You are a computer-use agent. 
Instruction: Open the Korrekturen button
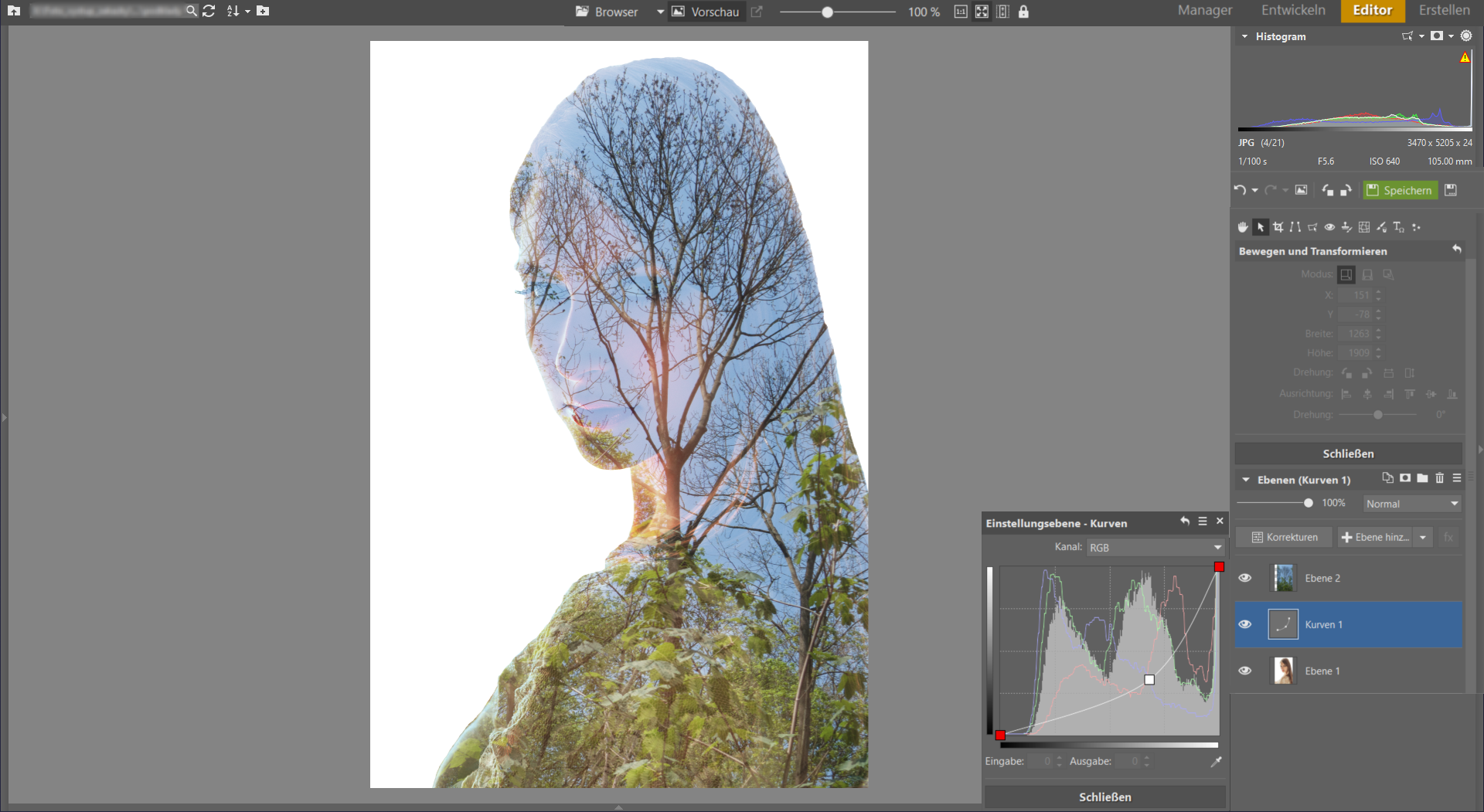pos(1284,537)
